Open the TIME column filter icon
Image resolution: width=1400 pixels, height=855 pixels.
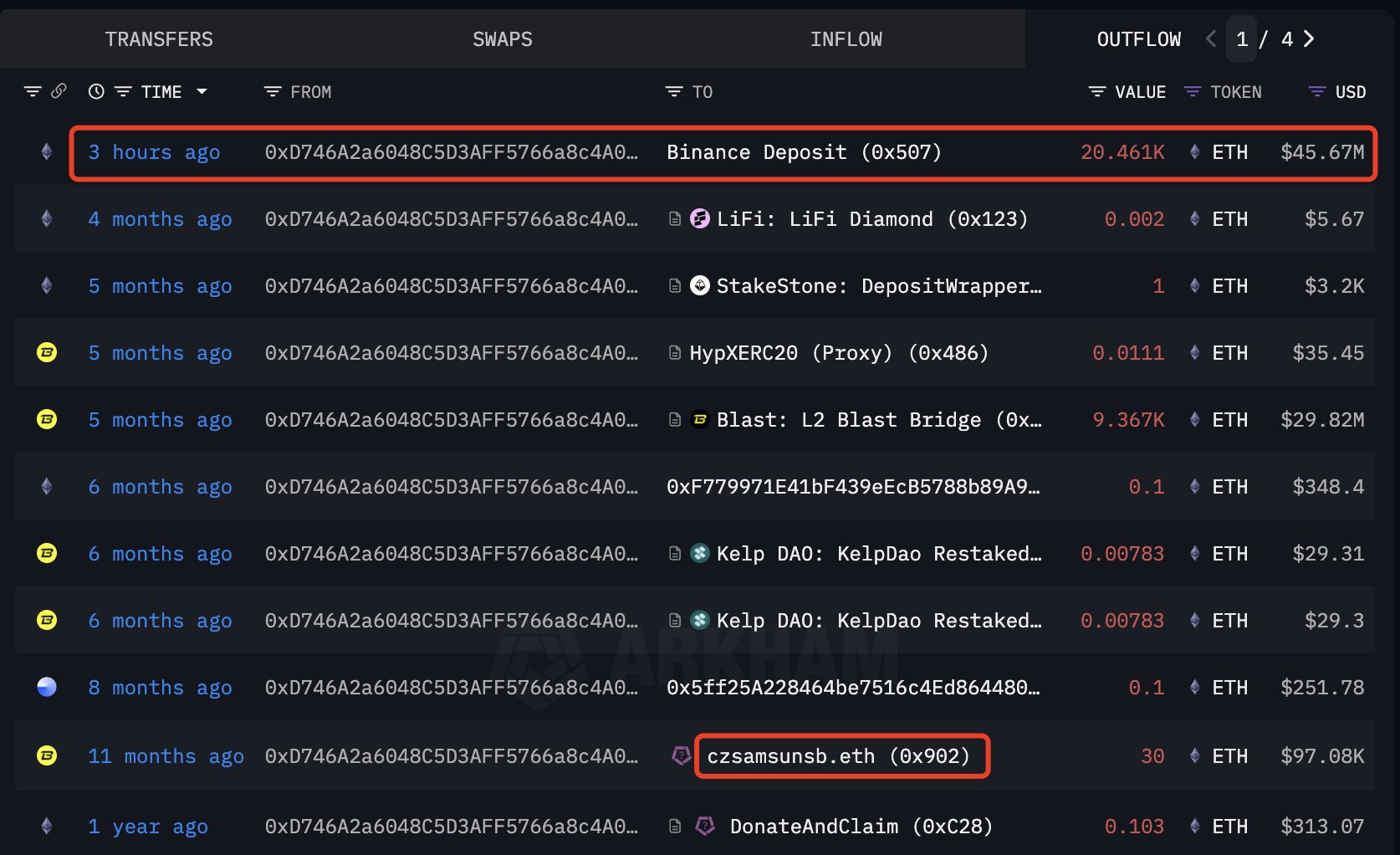[x=123, y=91]
